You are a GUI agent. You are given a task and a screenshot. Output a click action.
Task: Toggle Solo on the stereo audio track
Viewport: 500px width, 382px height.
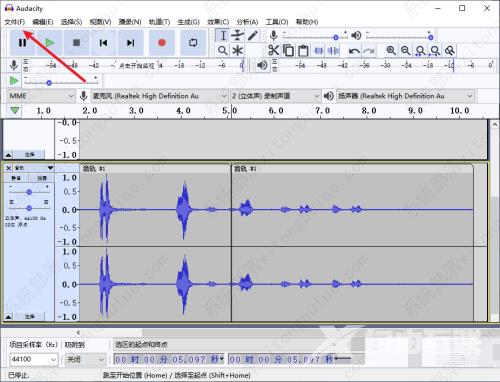tap(42, 178)
